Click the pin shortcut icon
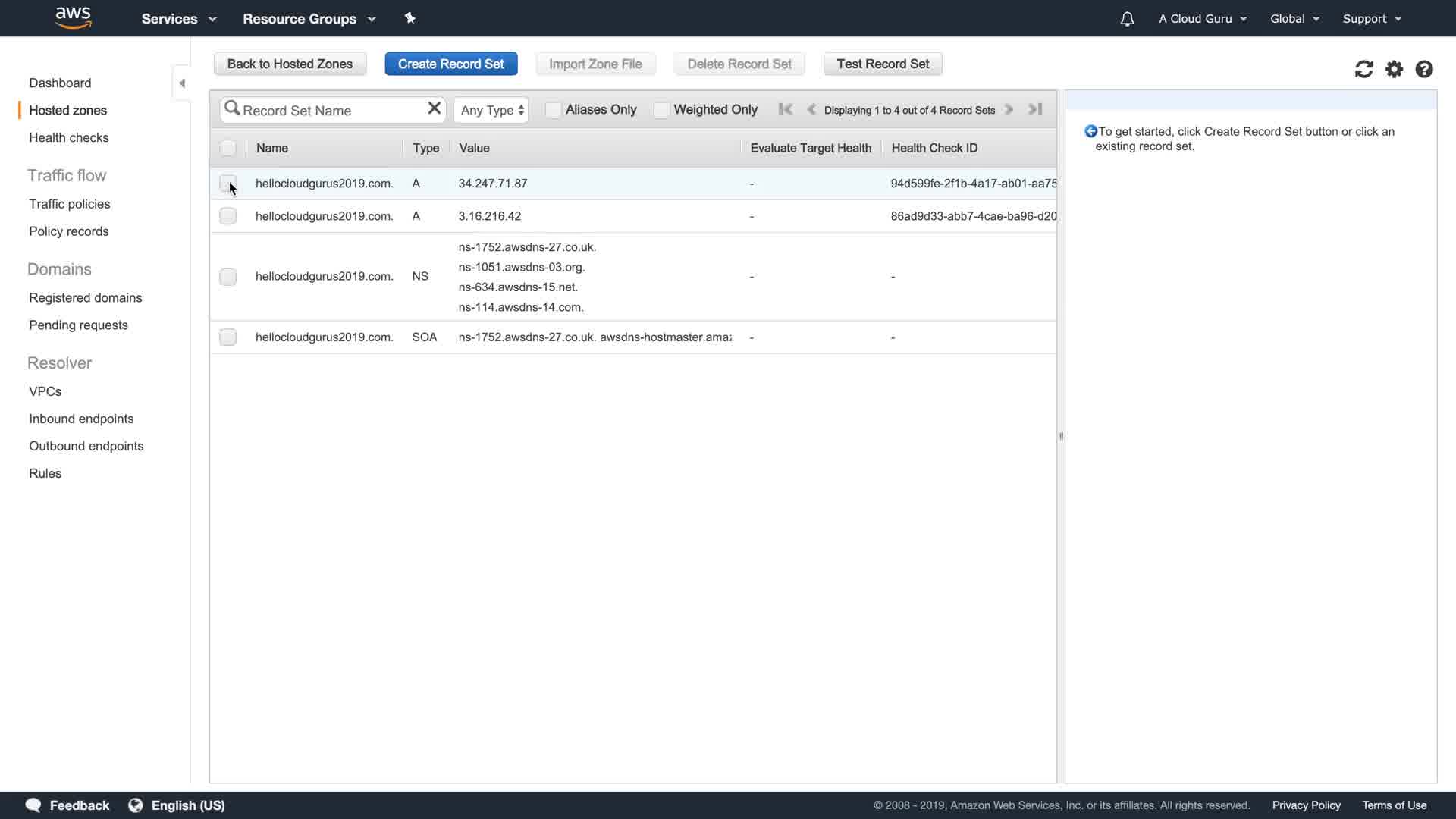The image size is (1456, 819). tap(410, 18)
